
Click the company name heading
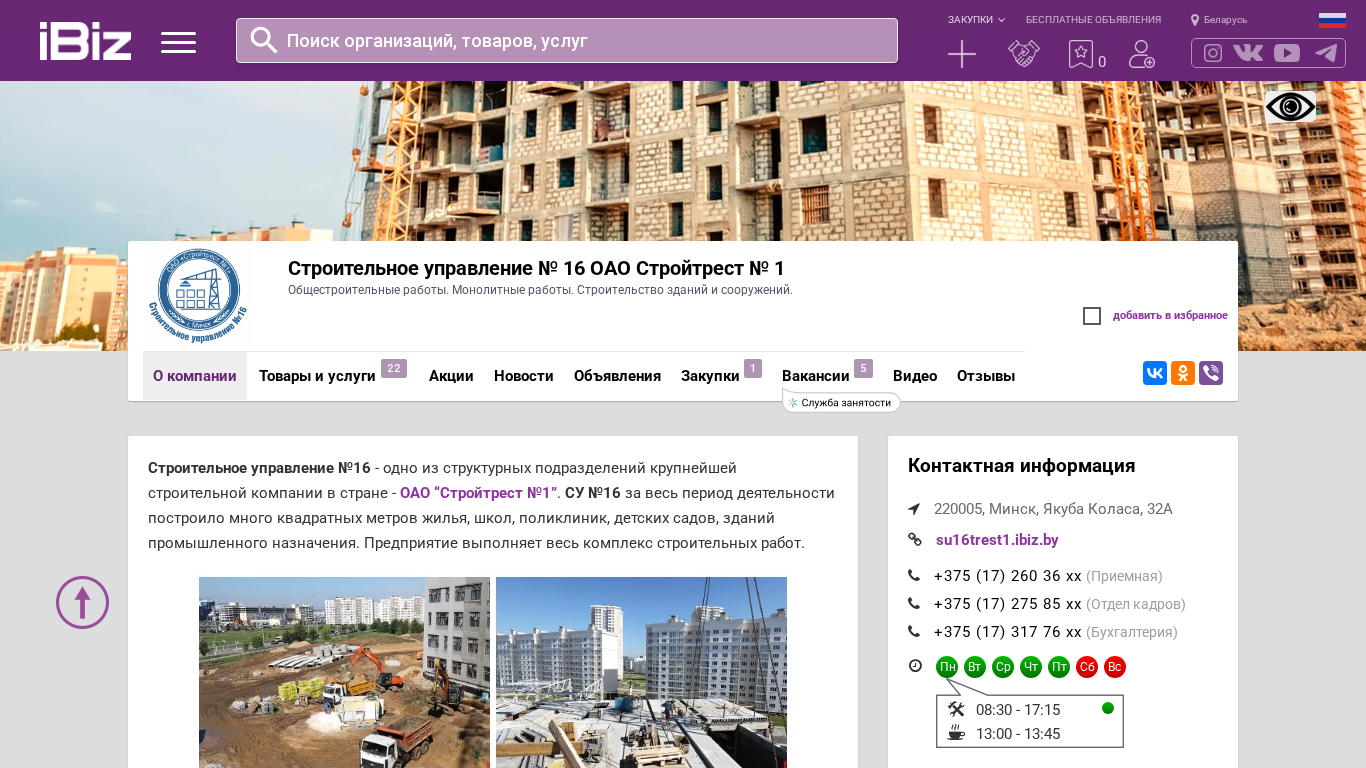click(x=536, y=268)
